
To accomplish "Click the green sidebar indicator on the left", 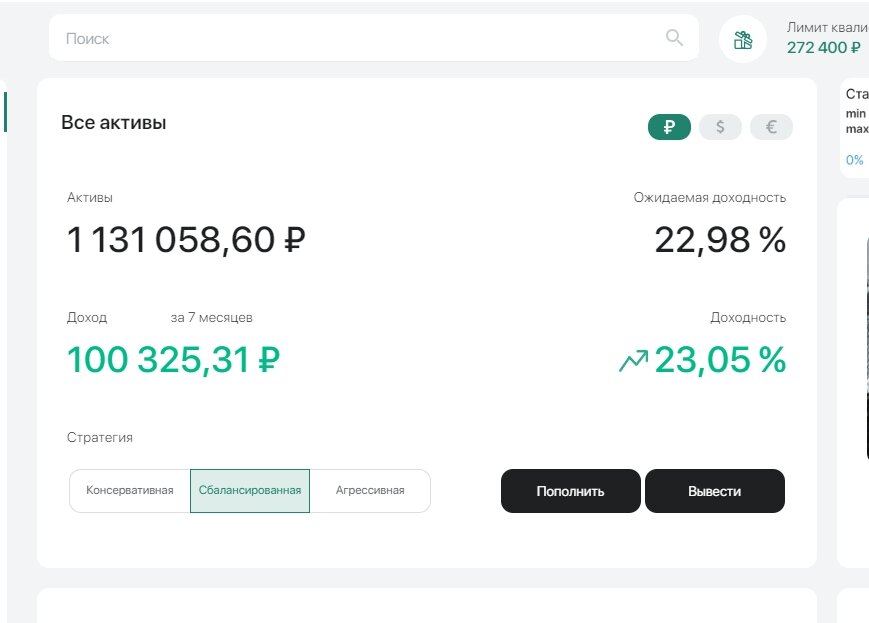I will [x=4, y=112].
